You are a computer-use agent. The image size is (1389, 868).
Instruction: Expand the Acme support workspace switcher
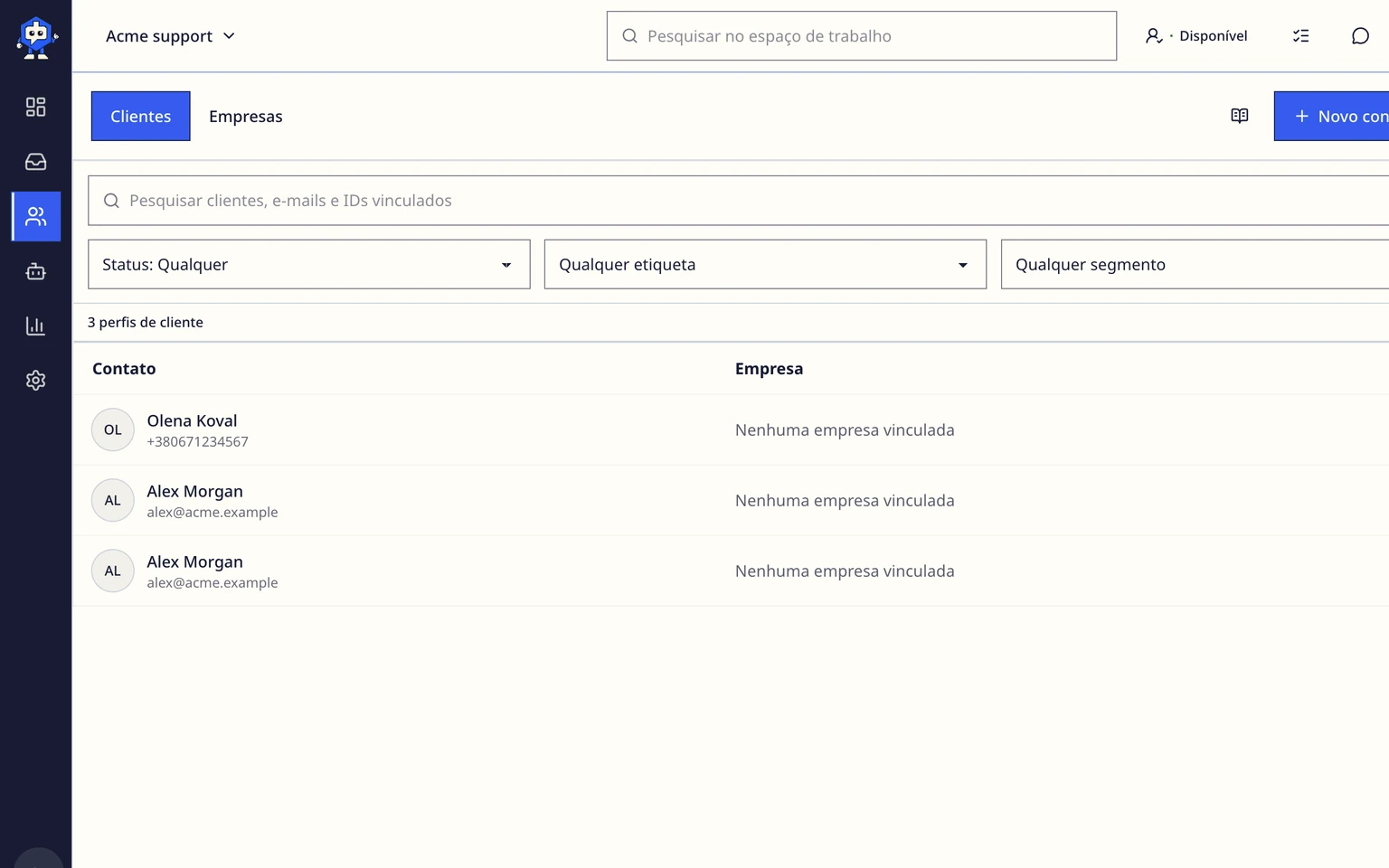coord(170,36)
